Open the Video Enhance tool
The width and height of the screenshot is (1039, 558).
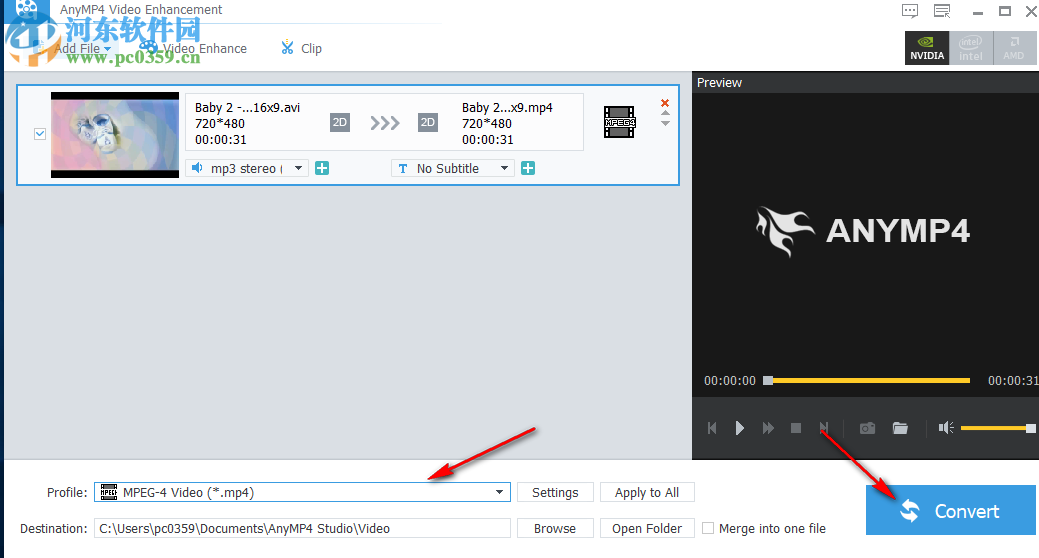(x=193, y=48)
